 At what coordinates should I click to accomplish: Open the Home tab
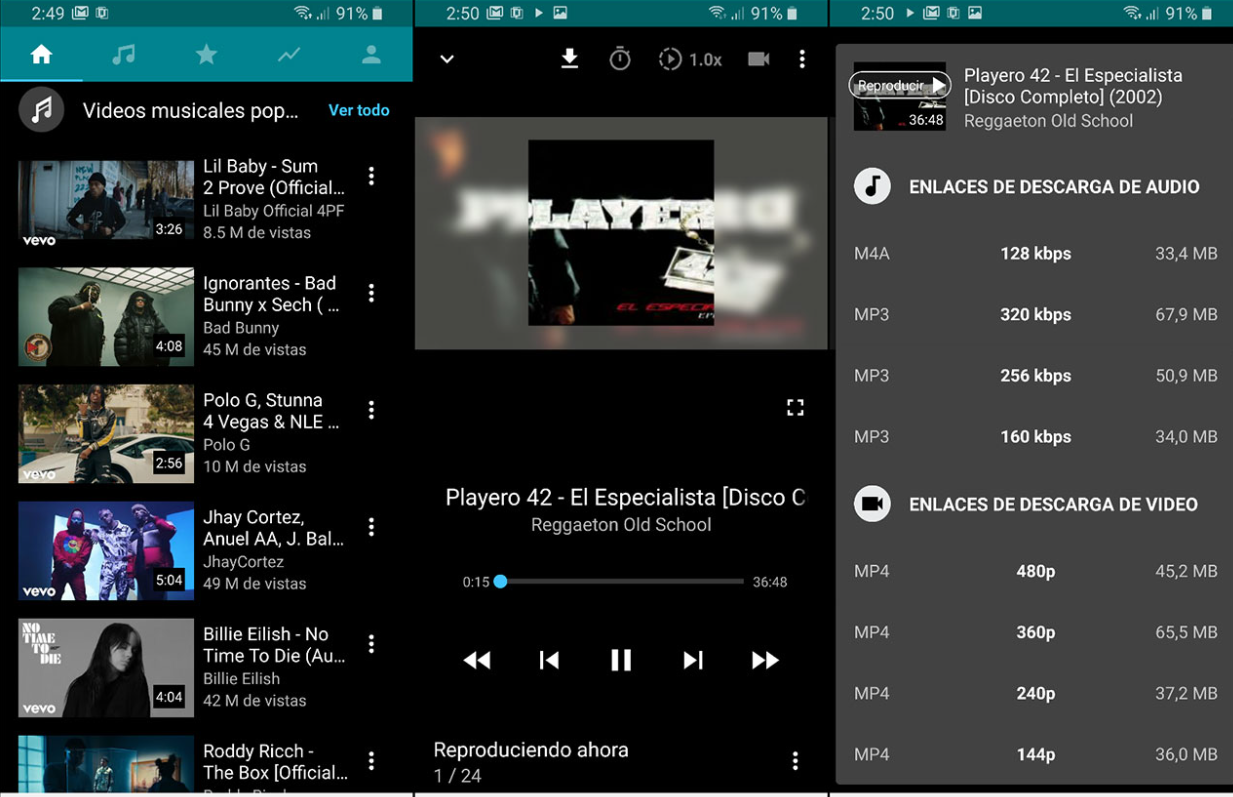click(41, 55)
